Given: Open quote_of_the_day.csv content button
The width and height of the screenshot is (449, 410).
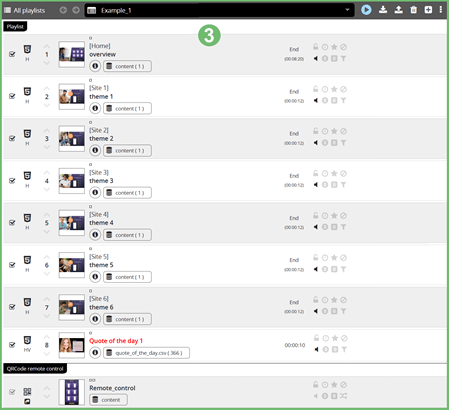Looking at the screenshot, I should point(146,353).
